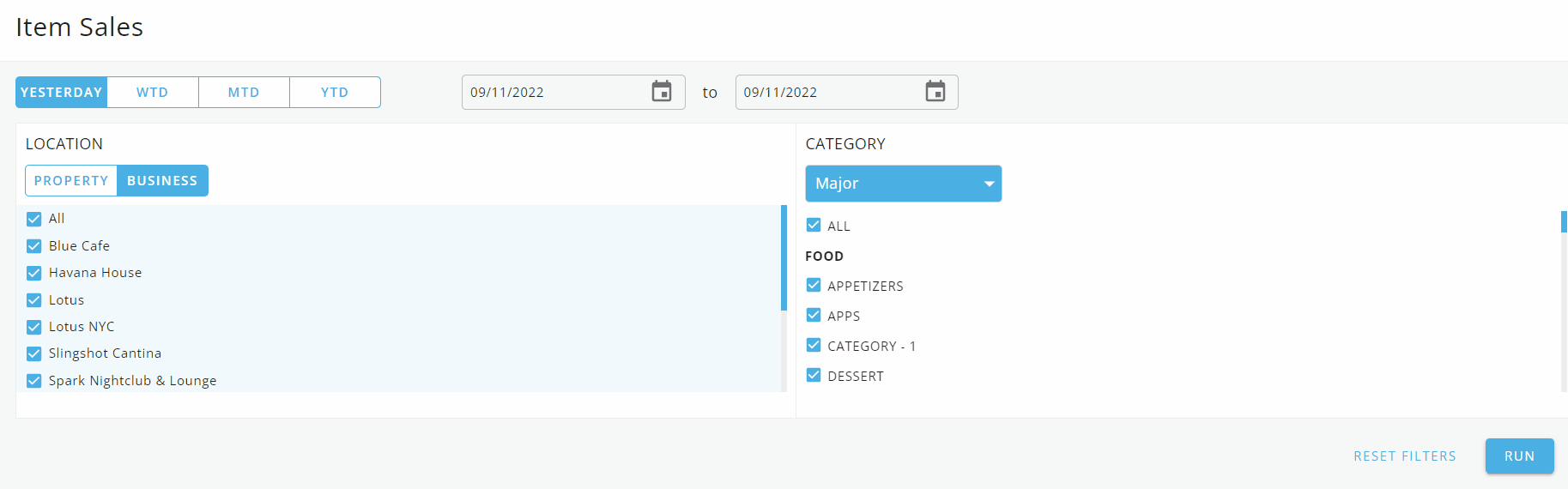Switch location view to PROPERTY

(x=71, y=181)
